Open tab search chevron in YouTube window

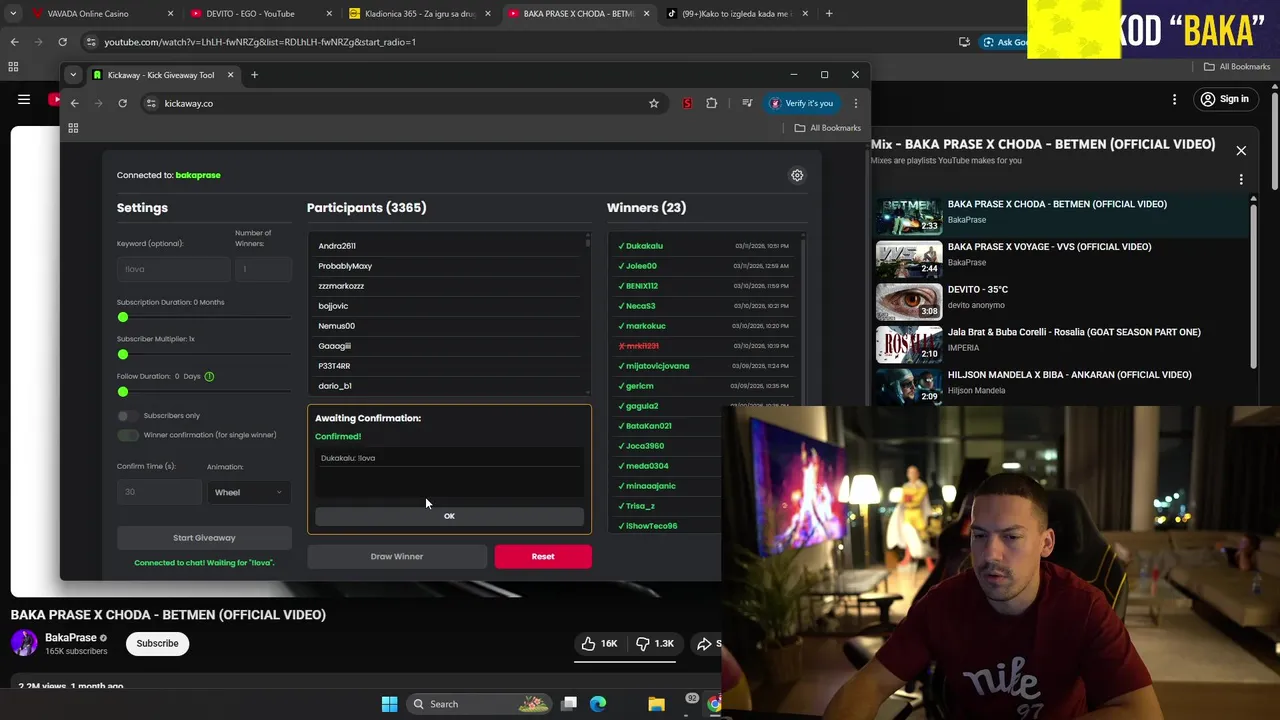pos(13,14)
